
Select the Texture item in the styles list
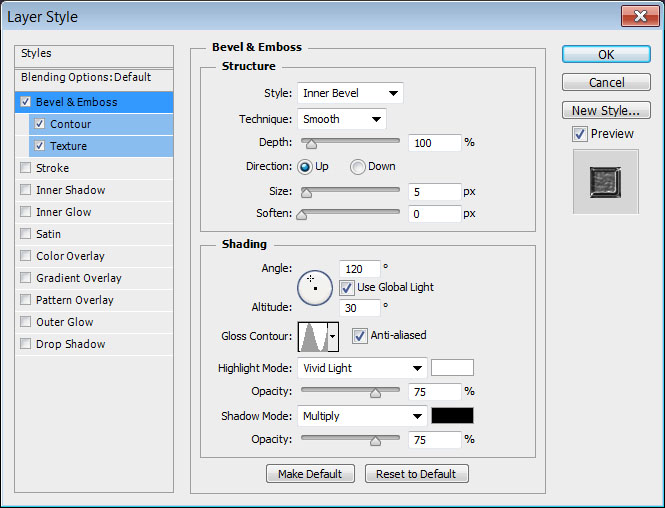(x=68, y=146)
